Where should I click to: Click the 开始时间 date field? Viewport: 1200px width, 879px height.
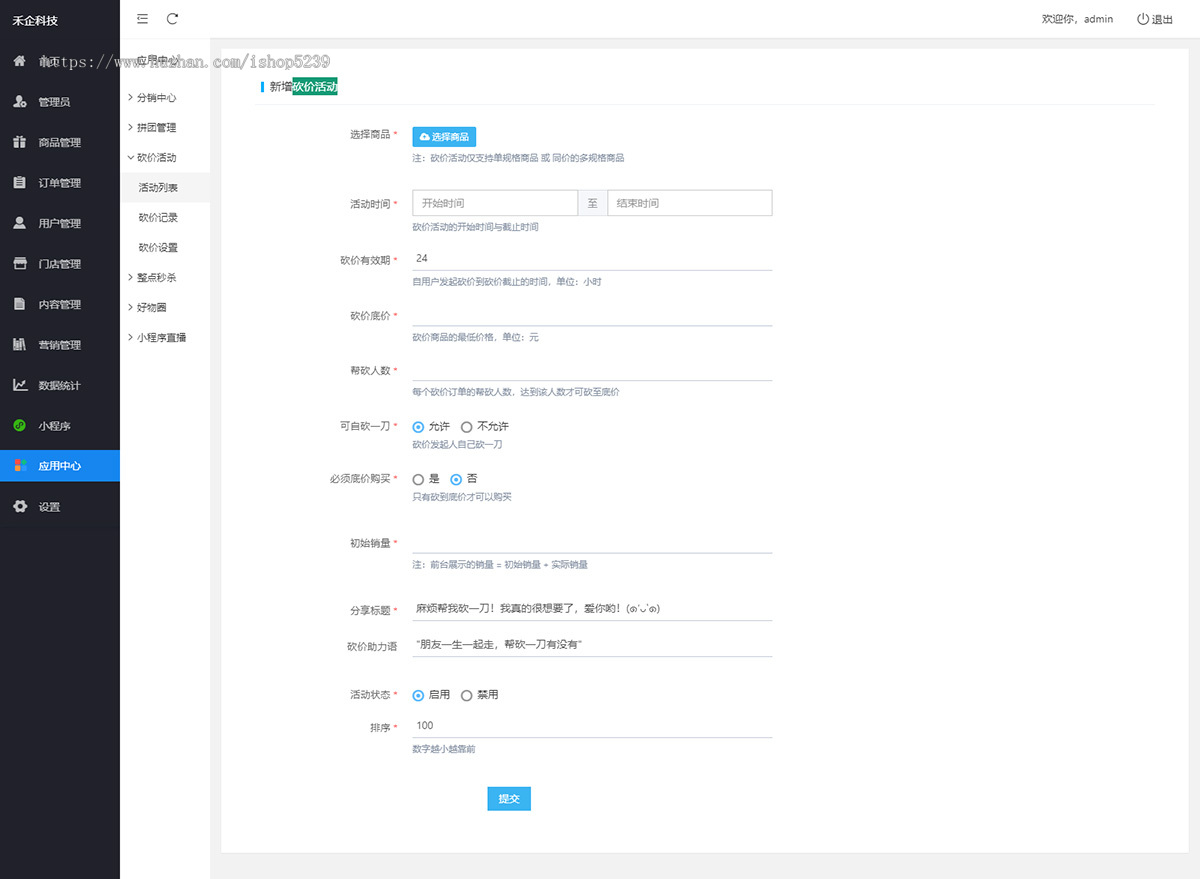[x=495, y=203]
